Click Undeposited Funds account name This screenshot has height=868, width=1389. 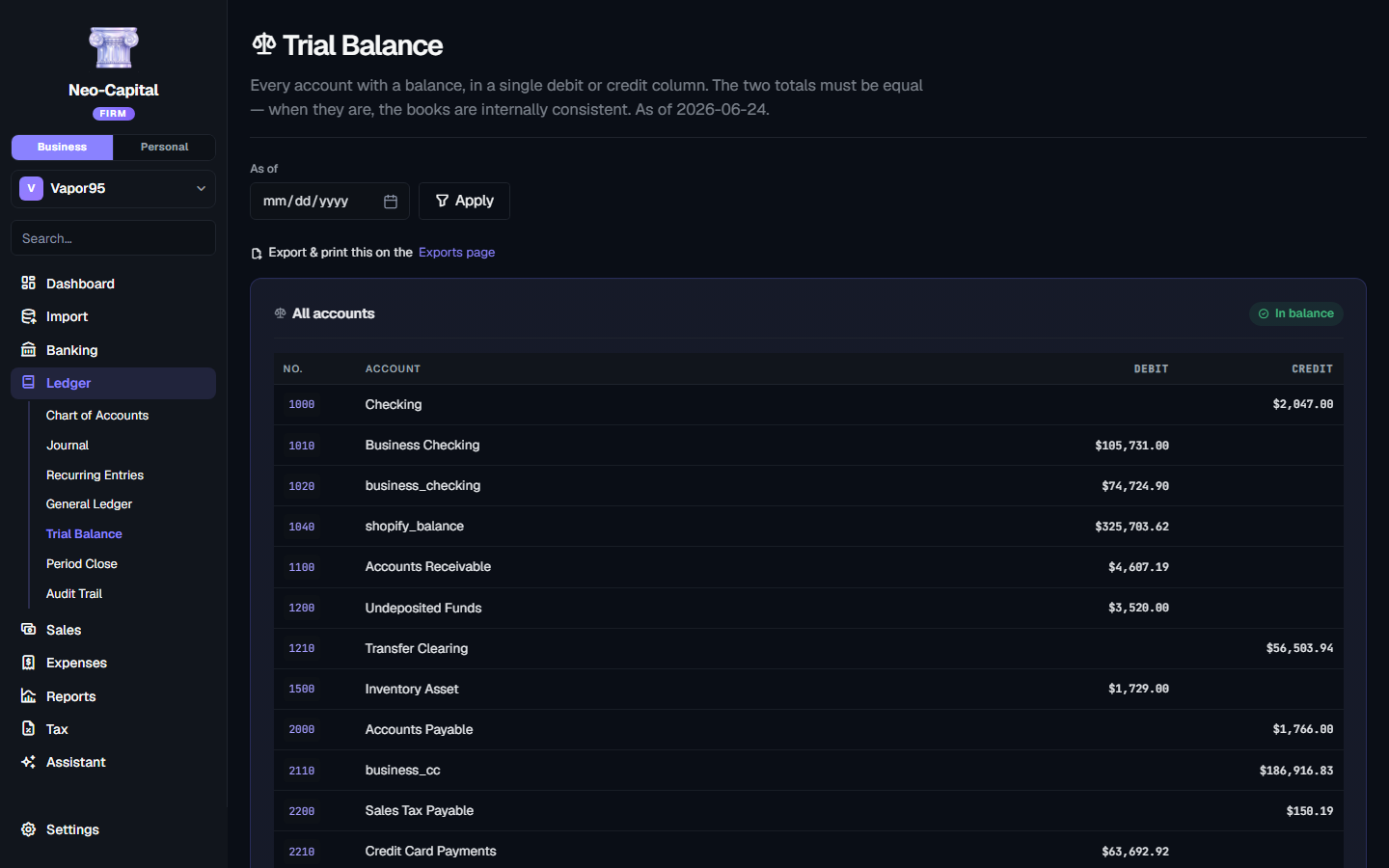click(x=422, y=608)
